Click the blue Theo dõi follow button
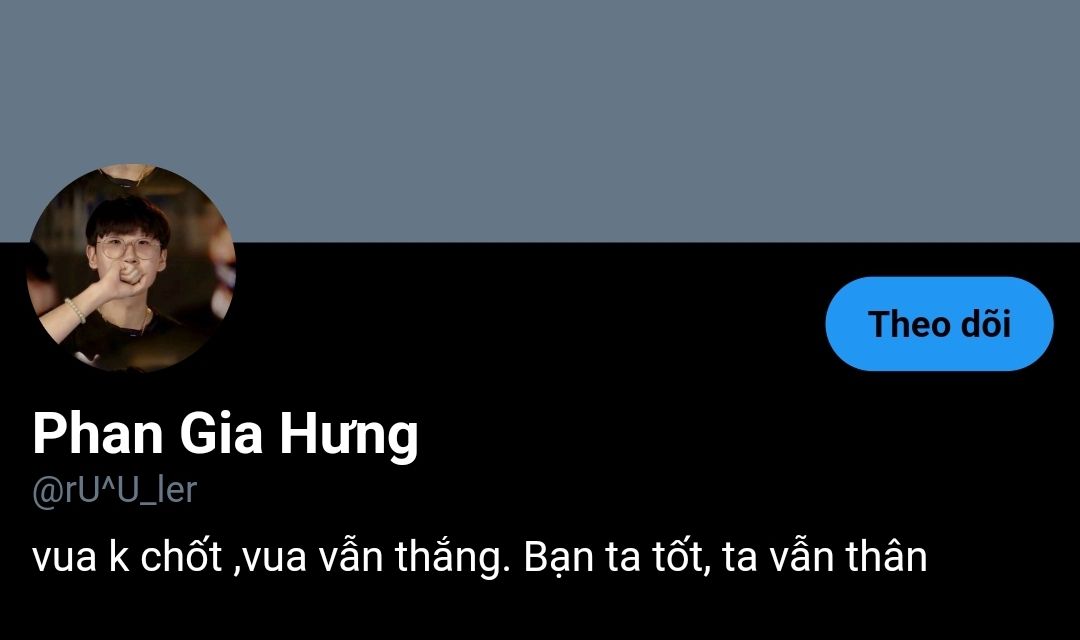This screenshot has height=640, width=1080. (939, 324)
